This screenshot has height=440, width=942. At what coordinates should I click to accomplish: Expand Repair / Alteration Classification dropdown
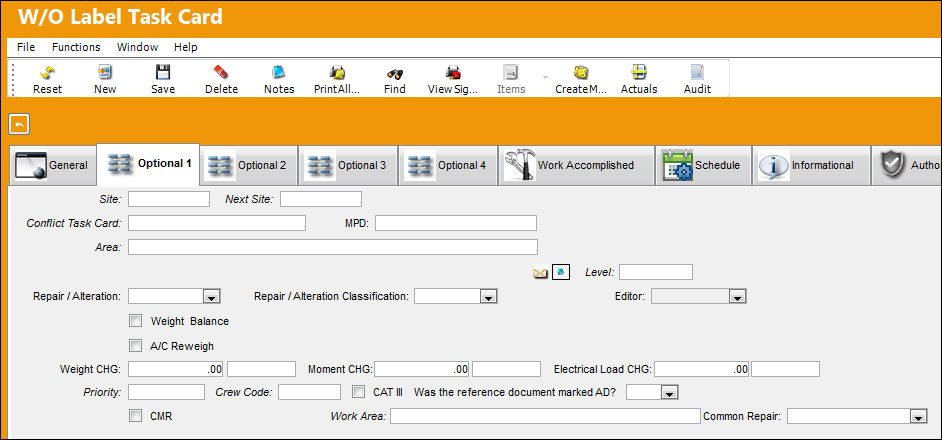pos(488,296)
